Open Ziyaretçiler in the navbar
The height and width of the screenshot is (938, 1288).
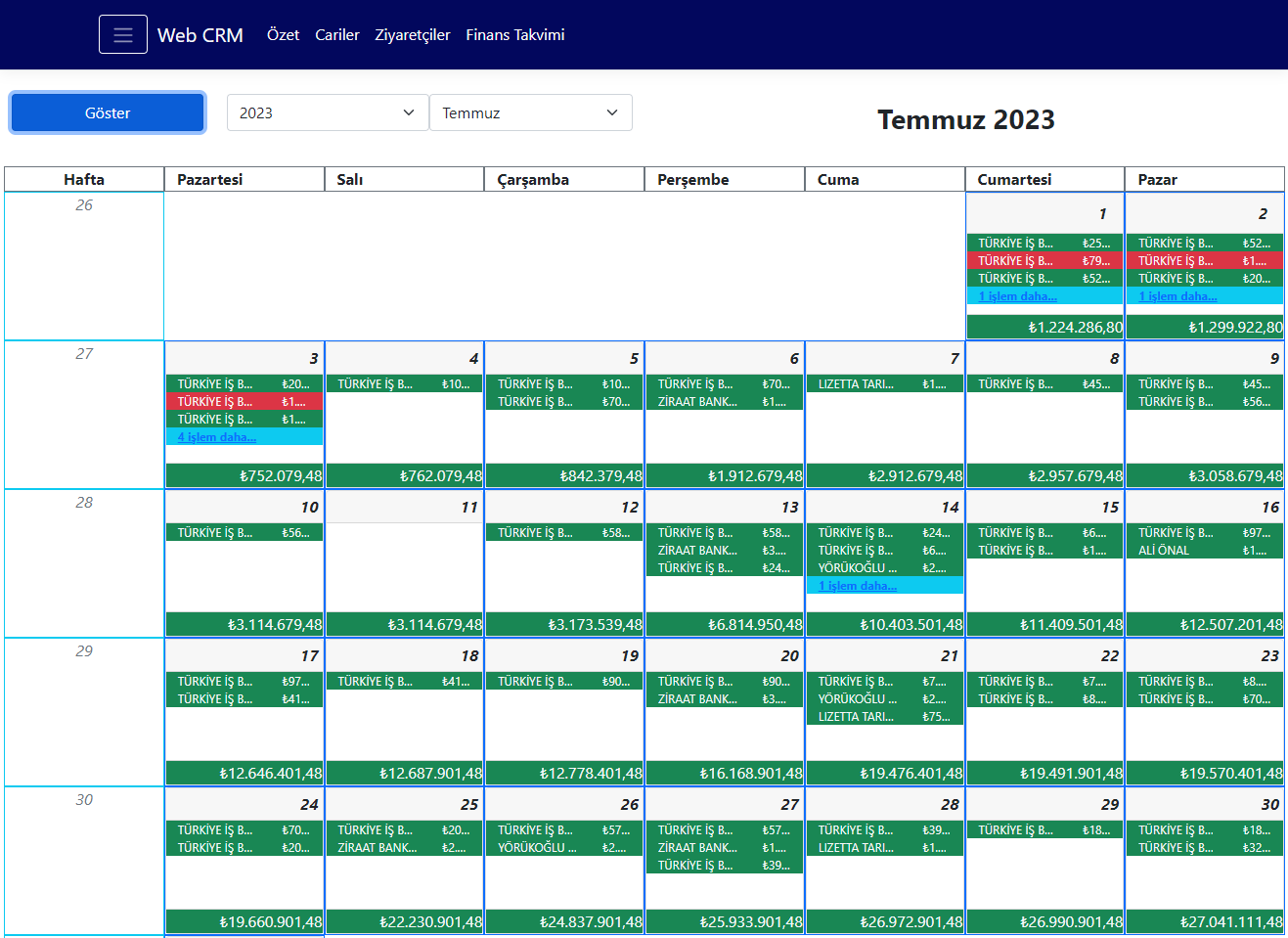413,34
